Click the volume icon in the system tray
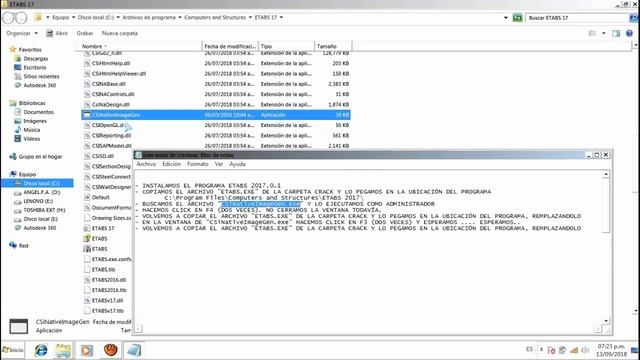 [585, 350]
